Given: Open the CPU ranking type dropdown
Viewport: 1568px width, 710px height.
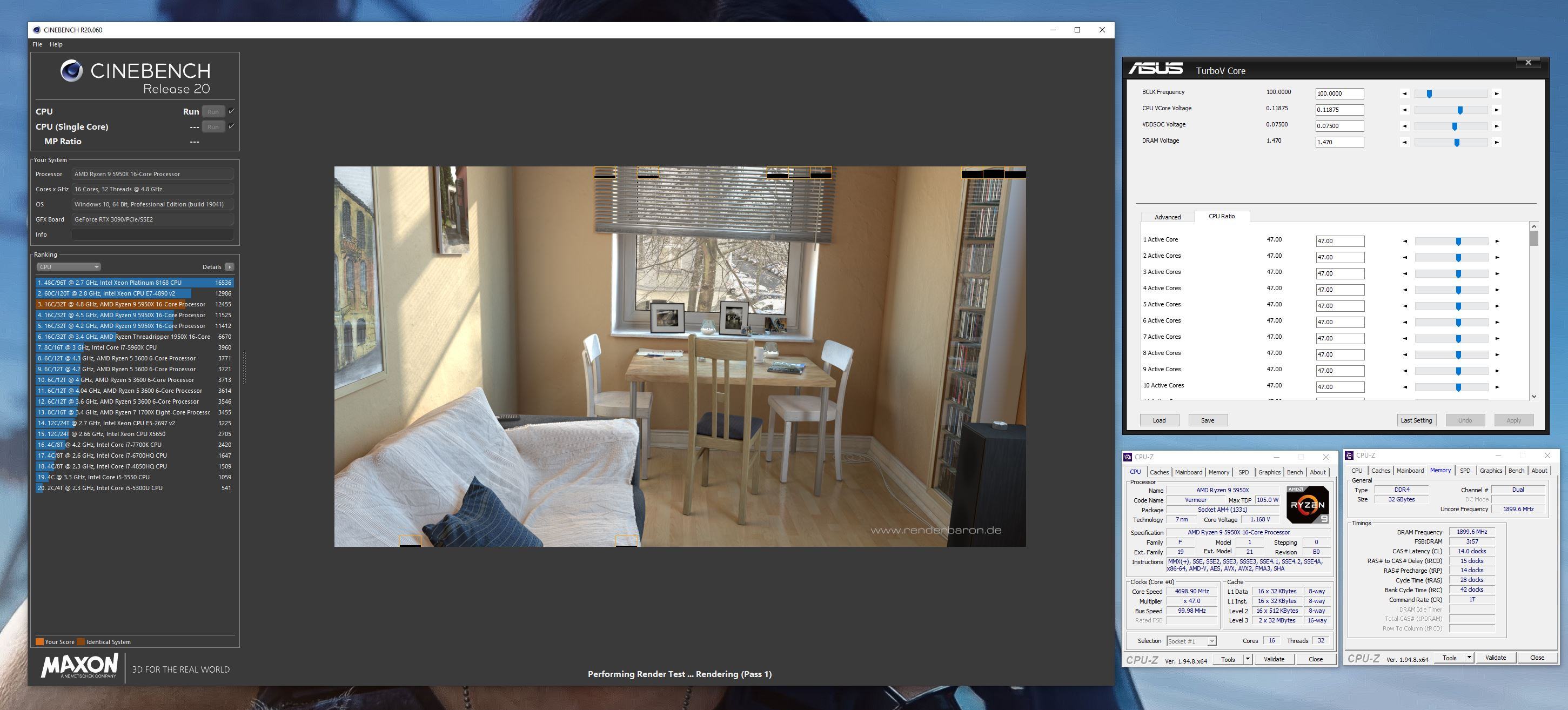Looking at the screenshot, I should [68, 267].
